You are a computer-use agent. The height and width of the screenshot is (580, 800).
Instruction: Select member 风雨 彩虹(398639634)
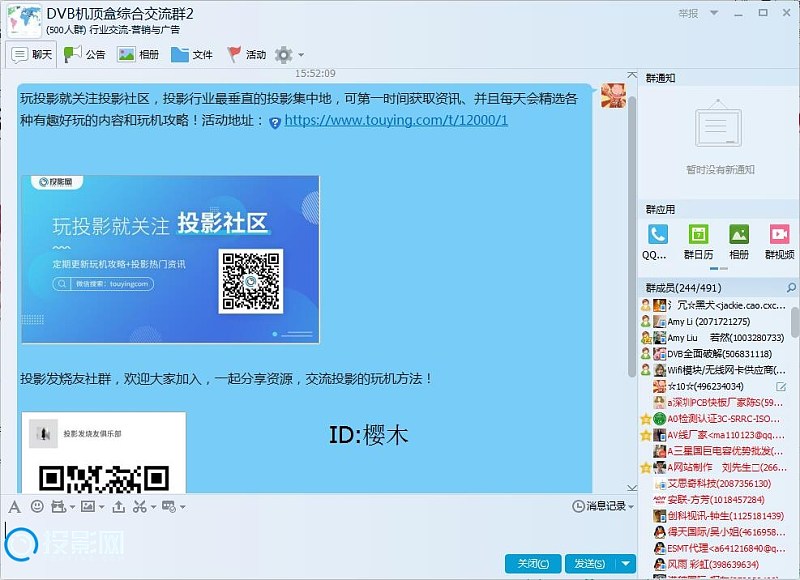pos(714,565)
